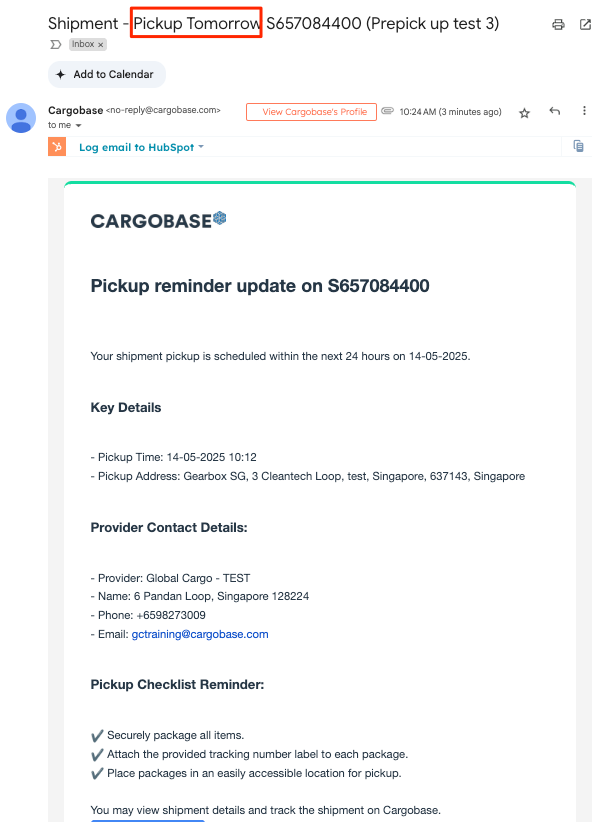
Task: Click the sender name Cargobase
Action: pyautogui.click(x=75, y=110)
